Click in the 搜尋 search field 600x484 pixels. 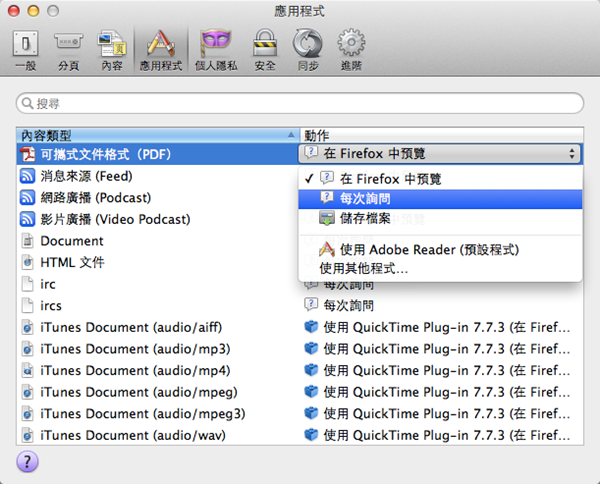click(300, 103)
